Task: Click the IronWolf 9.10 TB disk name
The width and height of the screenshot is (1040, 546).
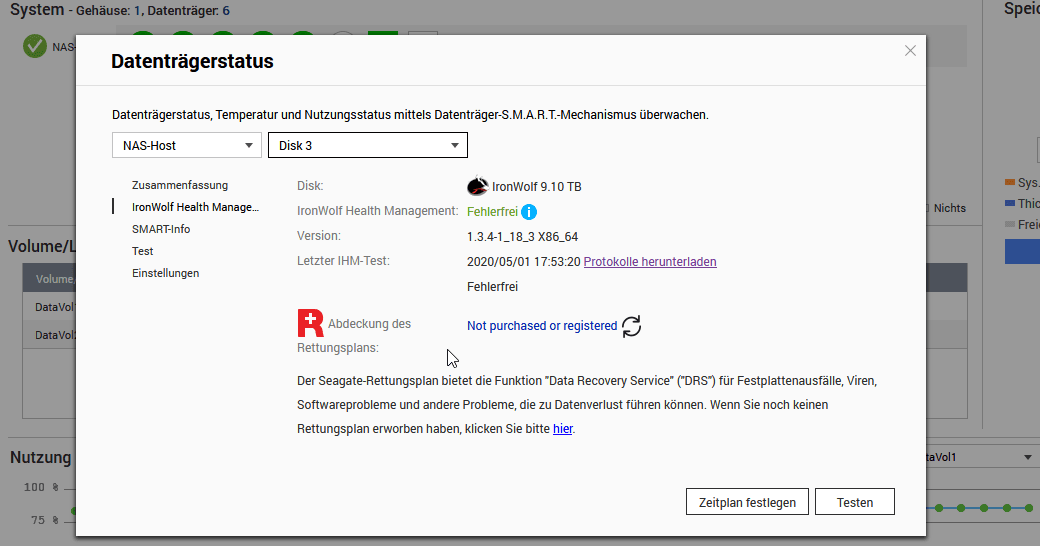Action: click(537, 186)
